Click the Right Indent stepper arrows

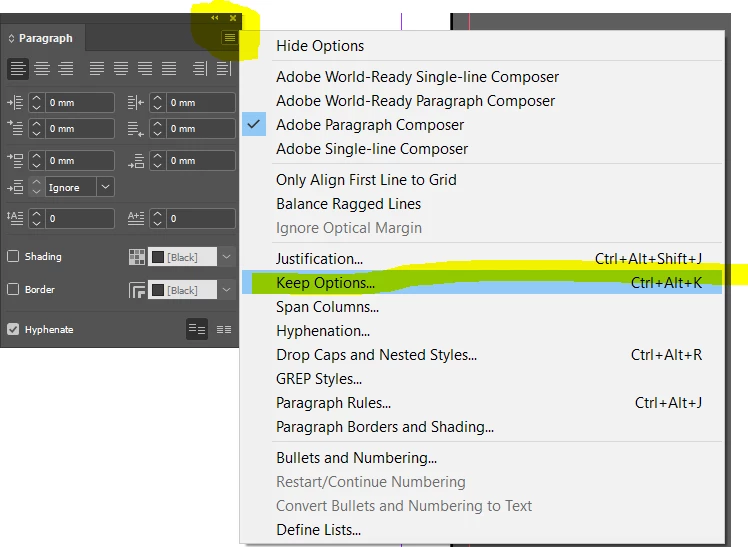[157, 103]
